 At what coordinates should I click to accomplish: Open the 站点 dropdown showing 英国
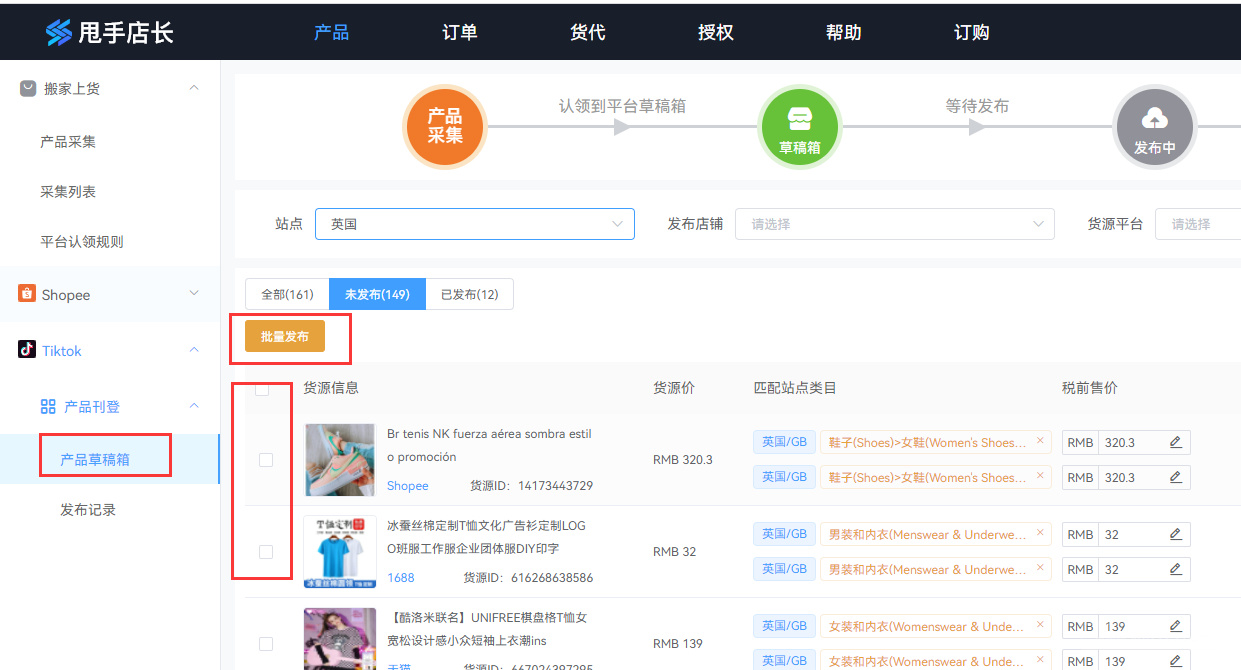(x=475, y=224)
